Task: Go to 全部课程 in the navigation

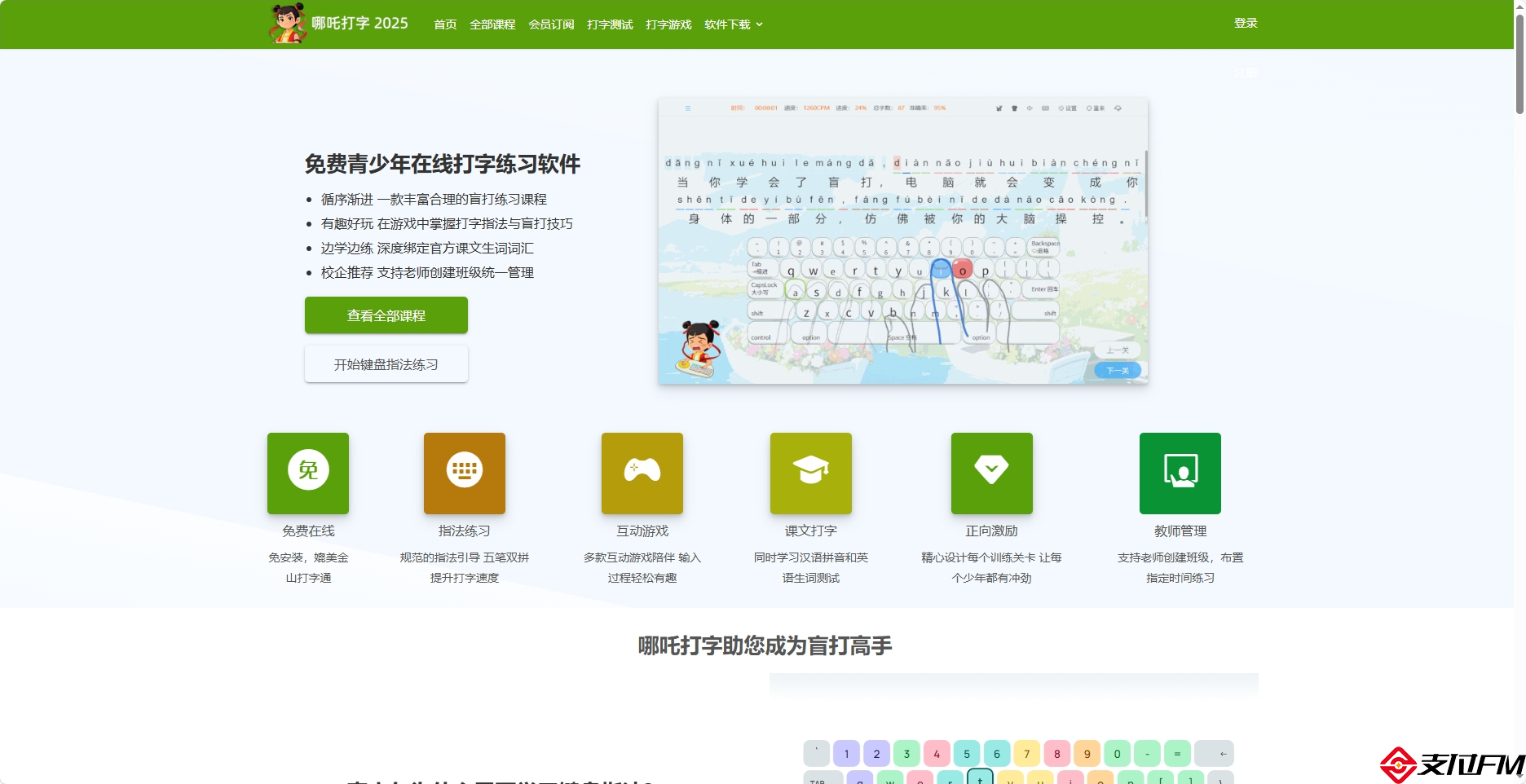Action: 492,24
